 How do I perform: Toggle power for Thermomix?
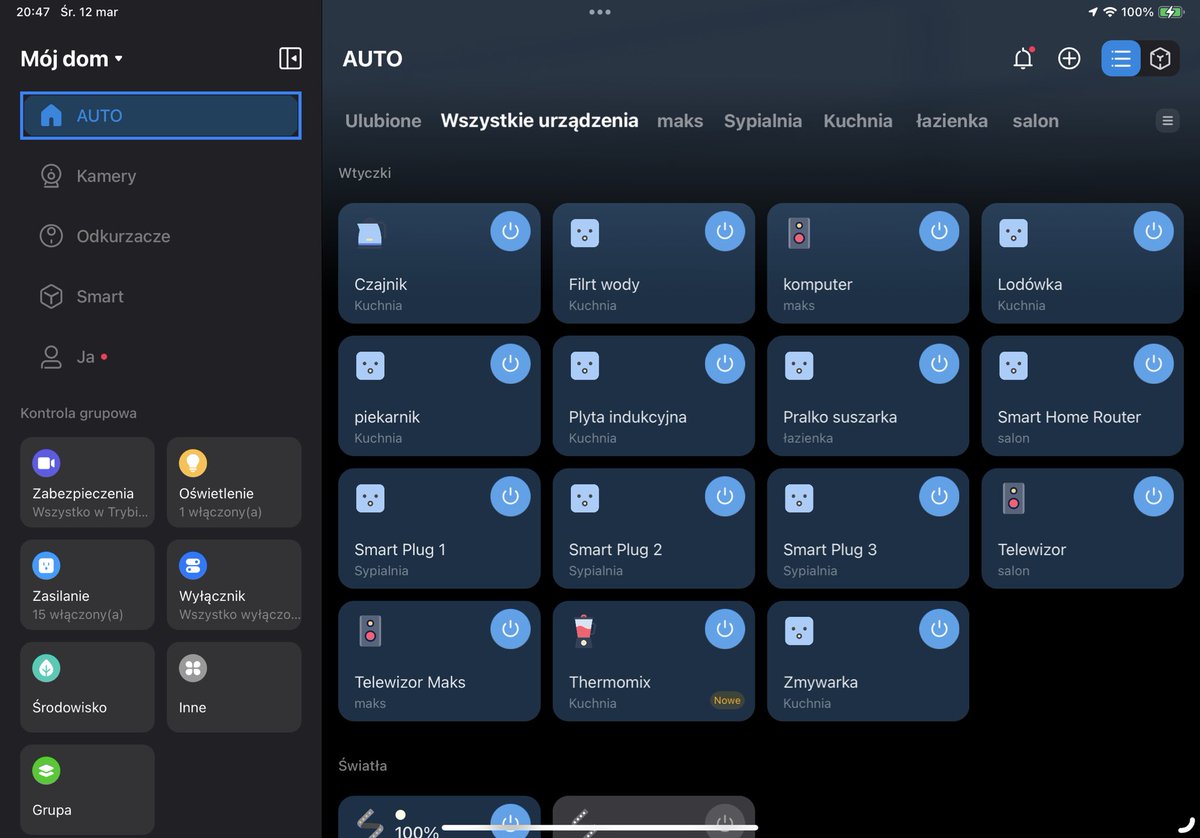click(725, 629)
